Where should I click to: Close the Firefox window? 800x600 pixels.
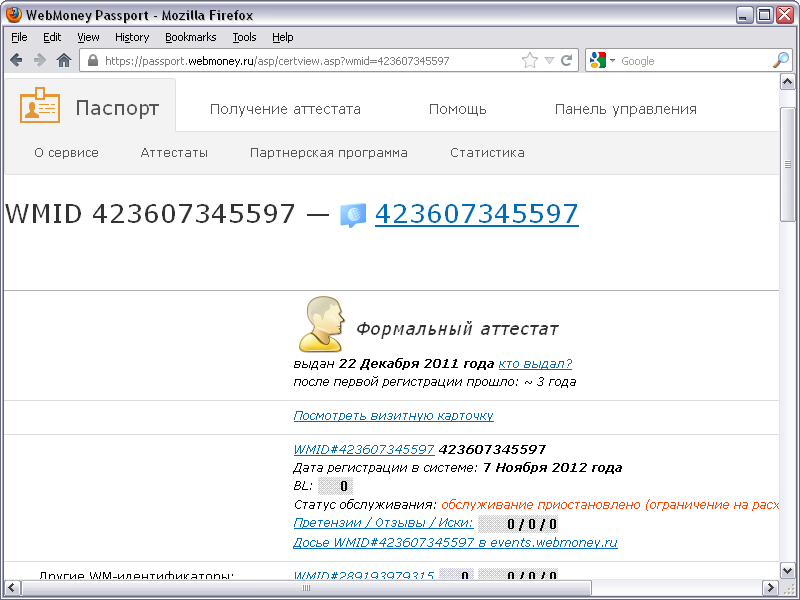(785, 15)
